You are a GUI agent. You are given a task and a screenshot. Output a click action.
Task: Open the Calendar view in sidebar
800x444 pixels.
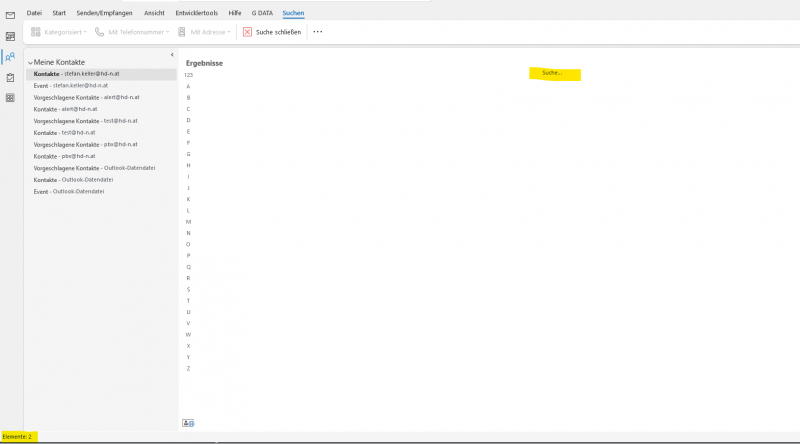(10, 36)
